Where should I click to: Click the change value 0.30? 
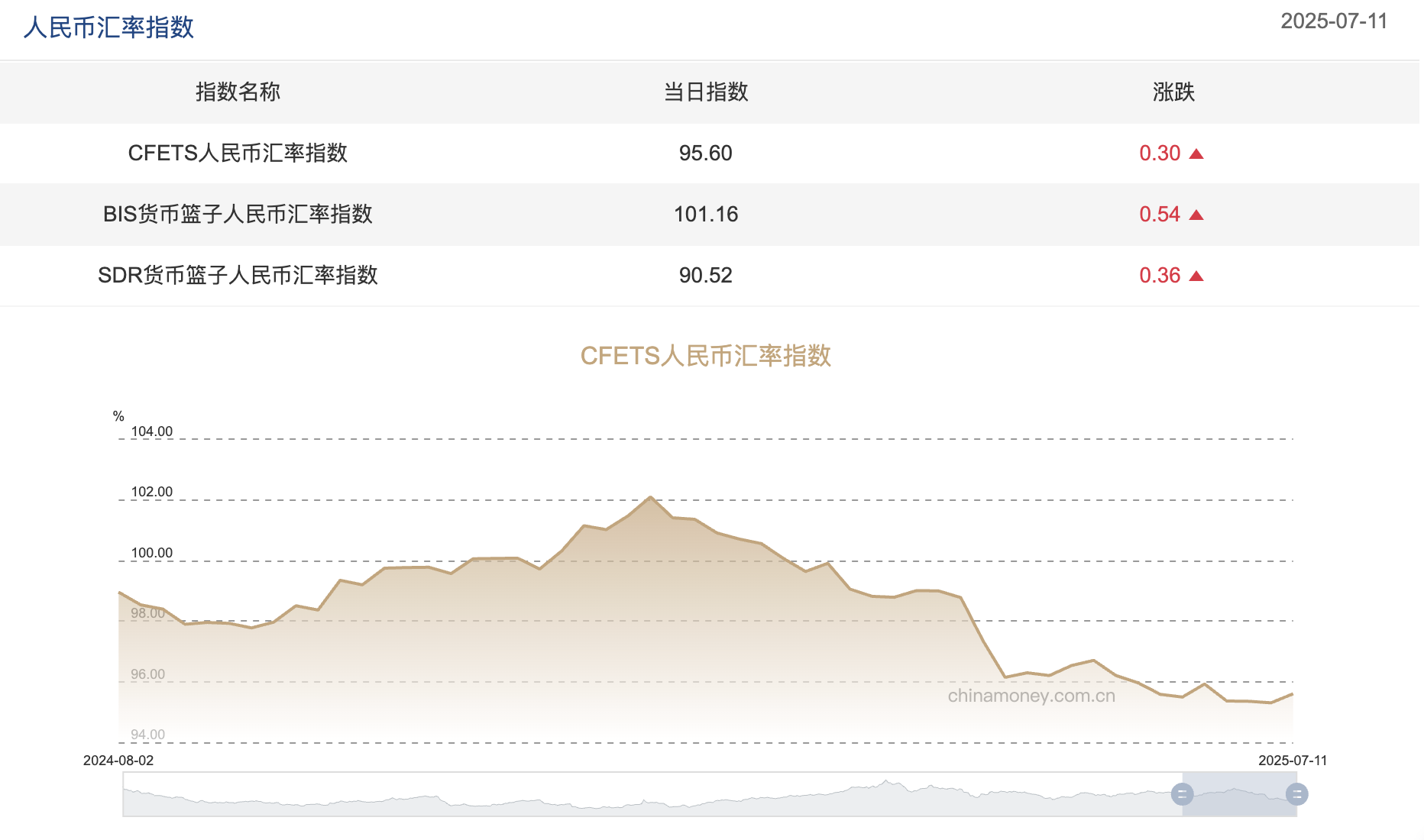pos(1160,153)
